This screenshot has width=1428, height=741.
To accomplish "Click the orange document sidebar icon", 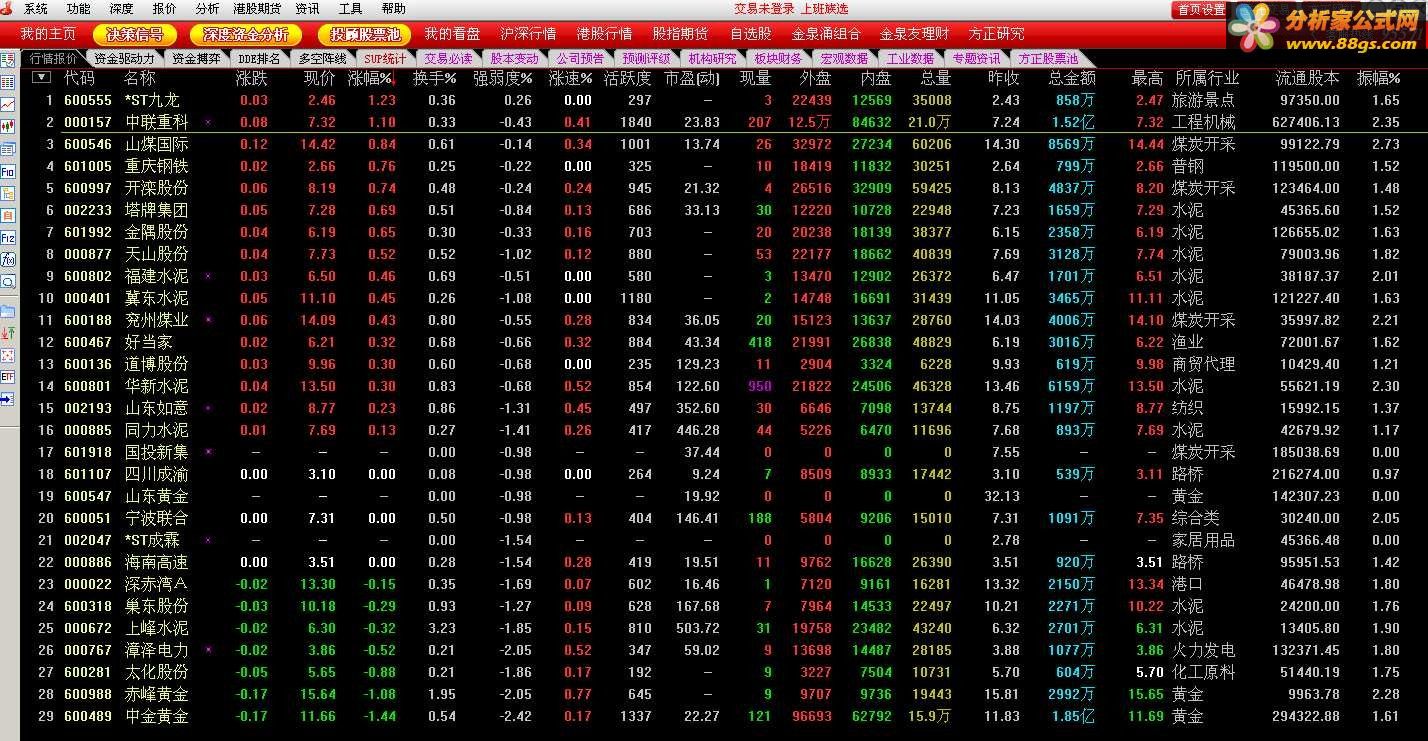I will 7,215.
